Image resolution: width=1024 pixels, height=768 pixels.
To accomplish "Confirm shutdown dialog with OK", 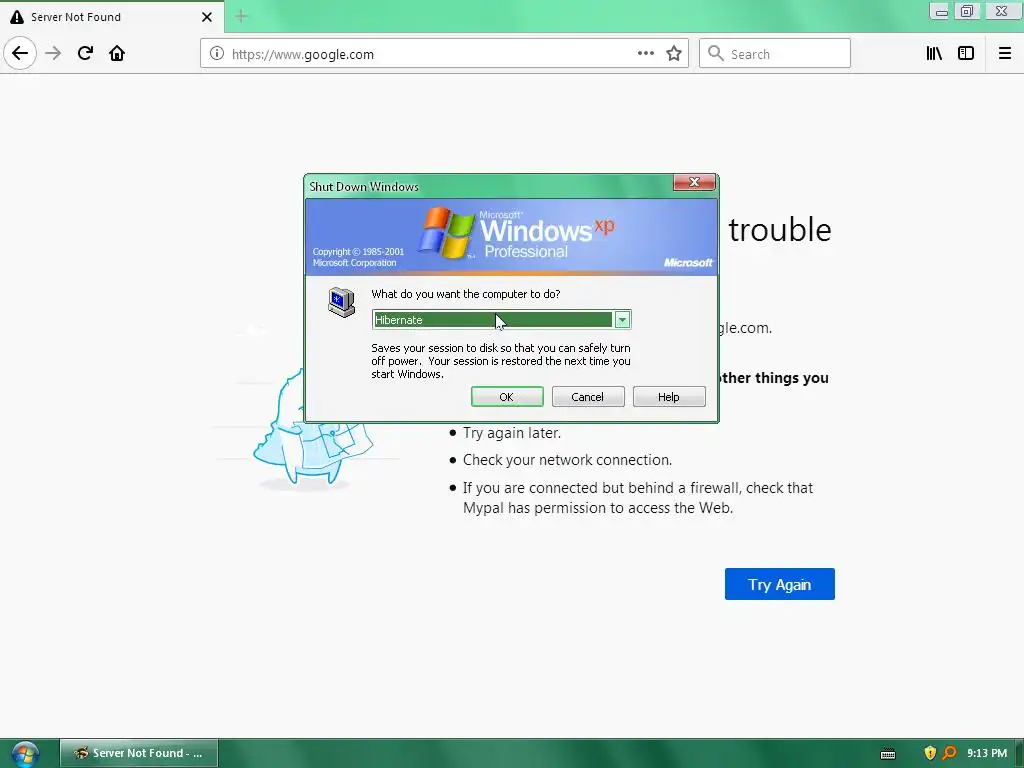I will [x=507, y=396].
